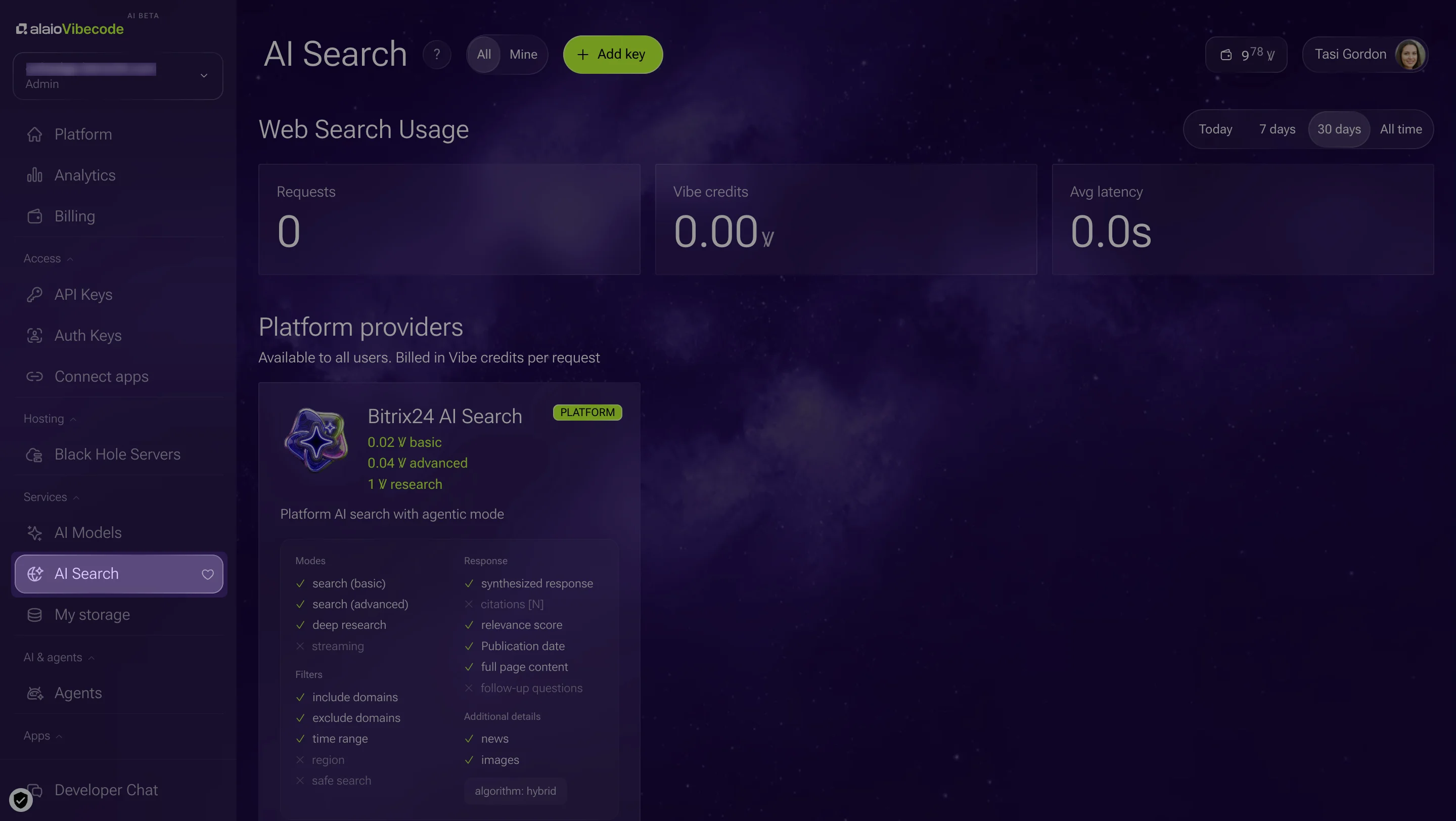
Task: Collapse the Access section
Action: [x=49, y=258]
